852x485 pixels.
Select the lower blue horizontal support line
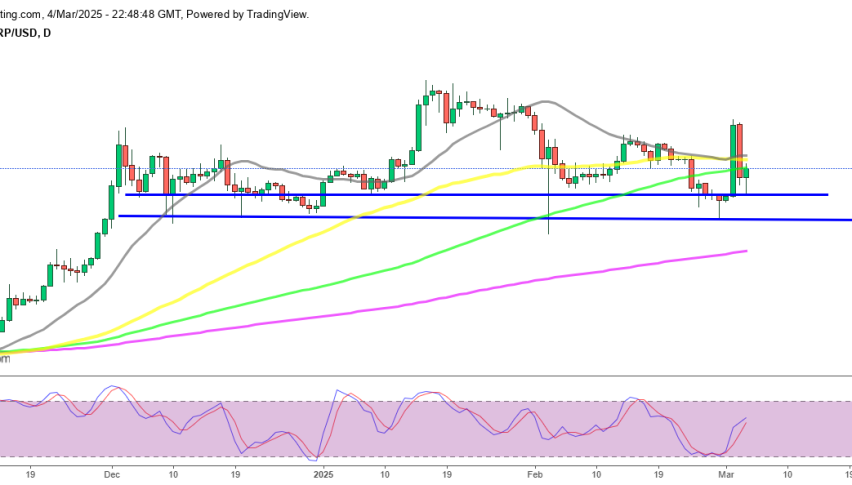pos(485,218)
